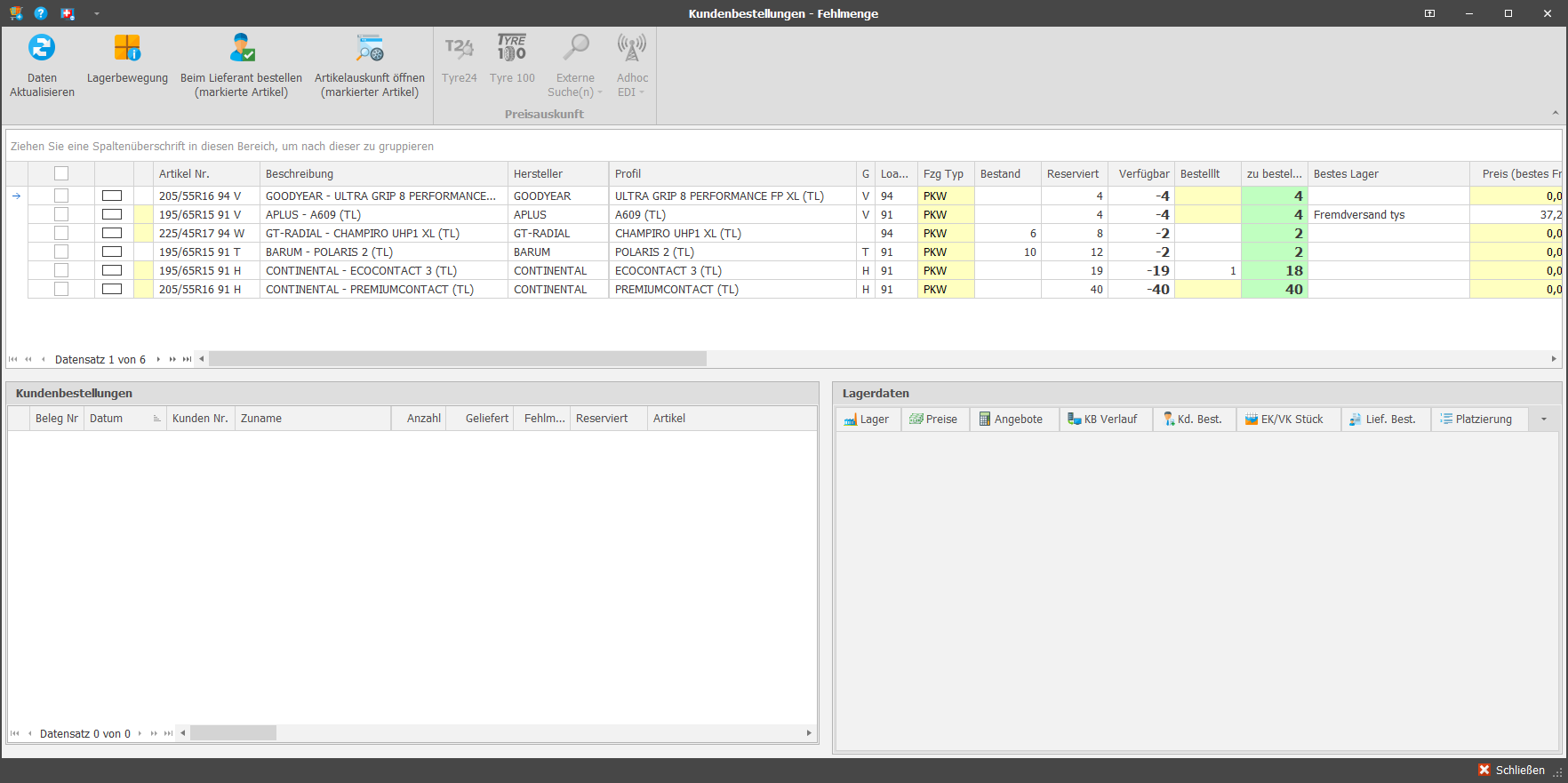
Task: Click the blue help question mark icon
Action: 41,13
